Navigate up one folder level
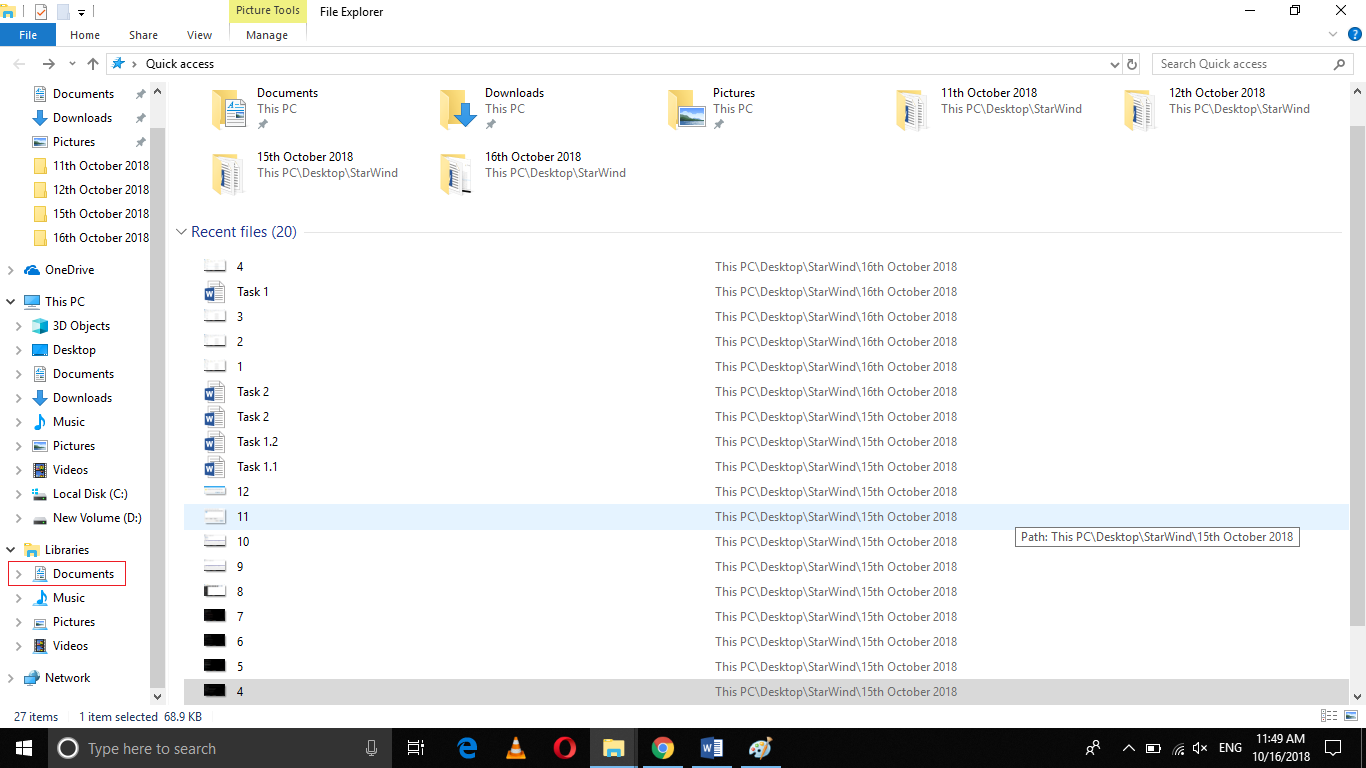 click(92, 63)
